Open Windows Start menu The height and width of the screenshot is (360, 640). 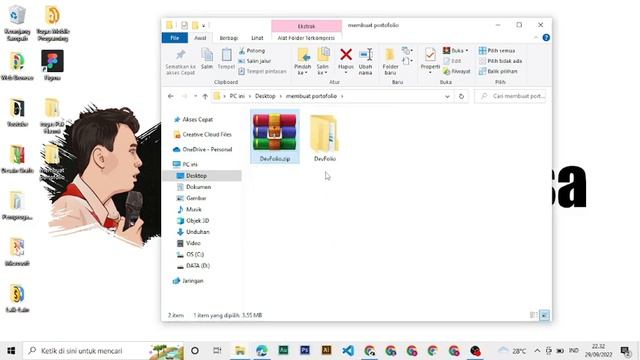[11, 351]
